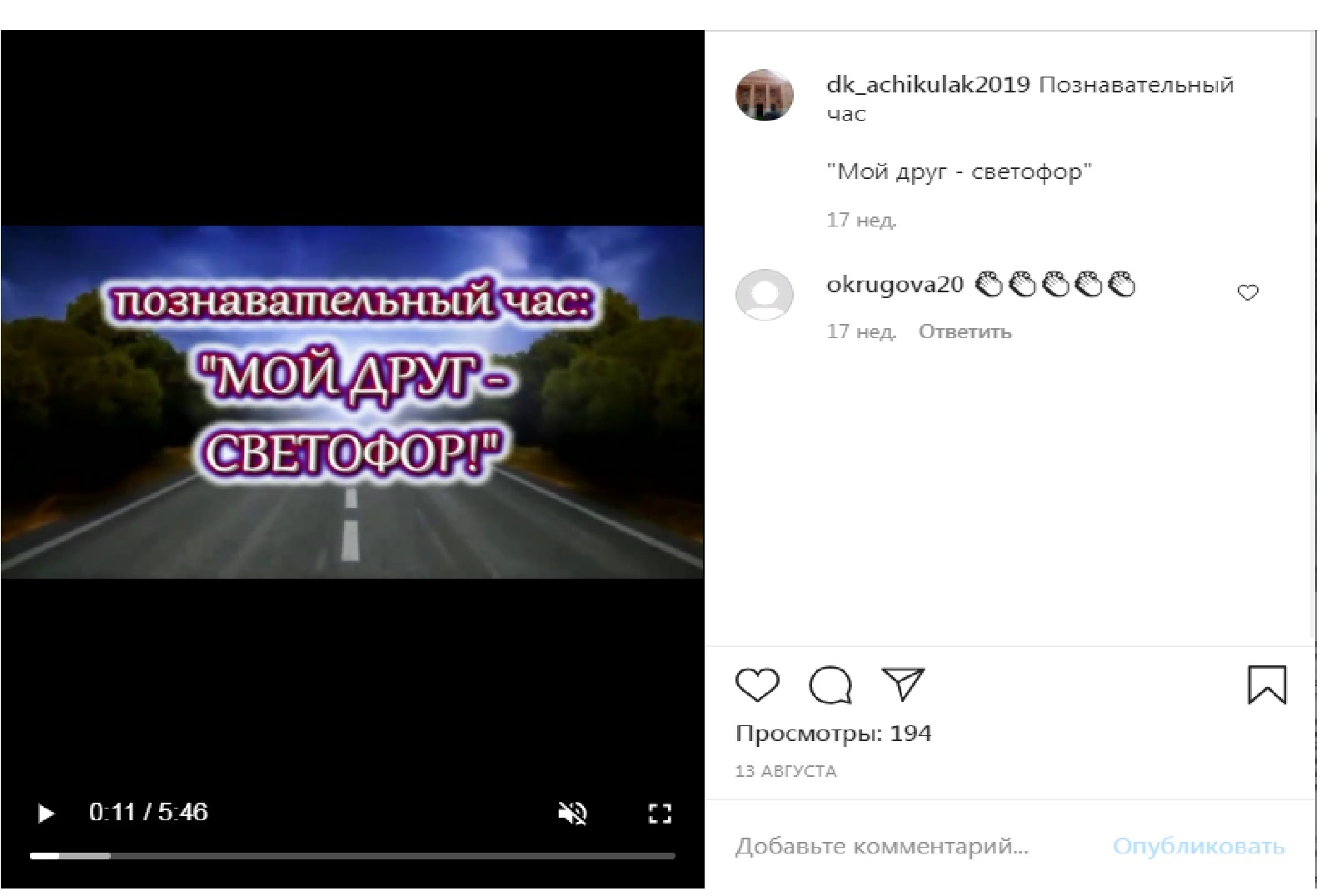Share post with paper plane icon
Screen dimensions: 1321x896
point(903,684)
